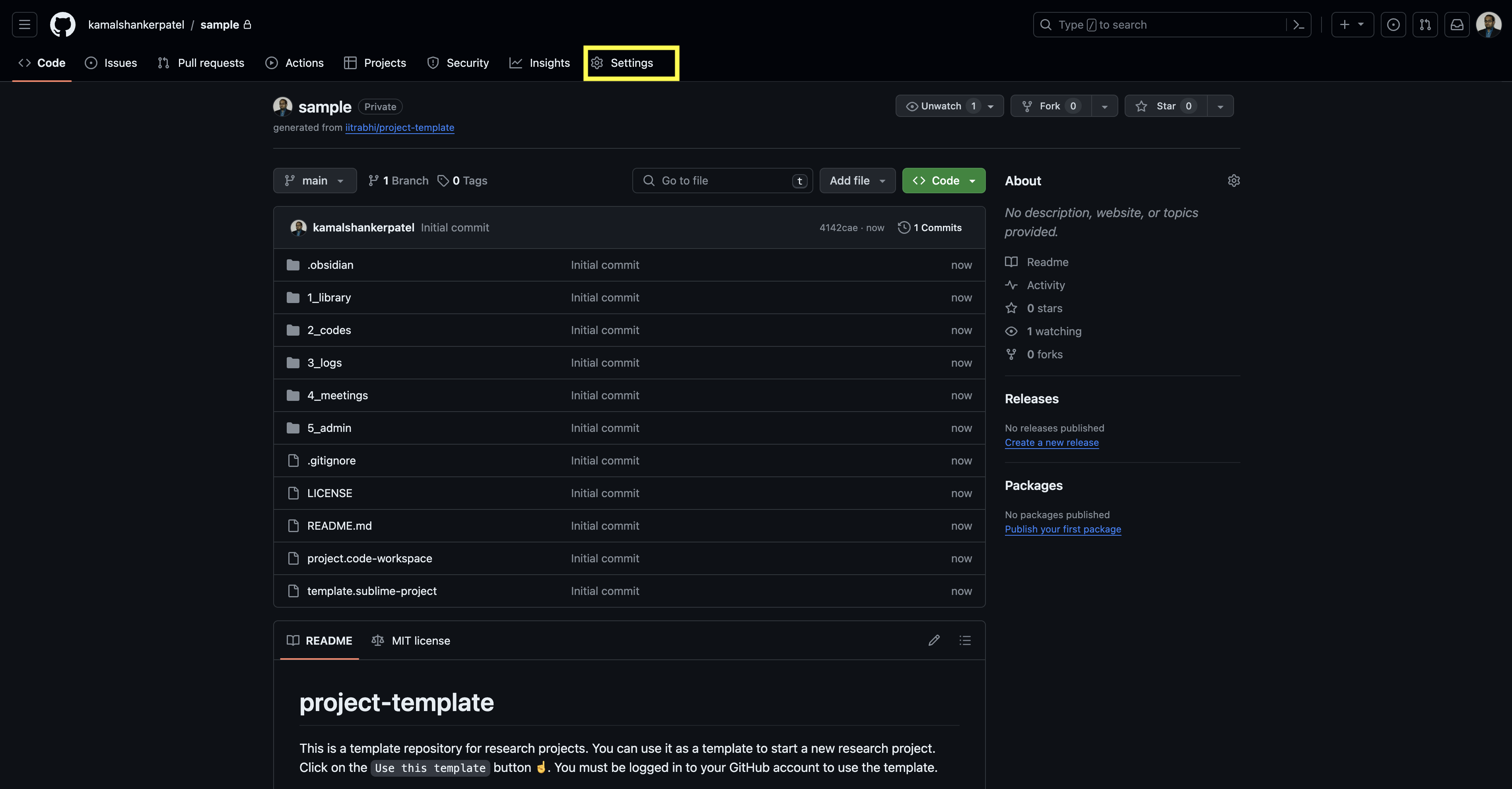This screenshot has height=789, width=1512.
Task: Click the iitrabhi/project-template link
Action: coord(399,127)
